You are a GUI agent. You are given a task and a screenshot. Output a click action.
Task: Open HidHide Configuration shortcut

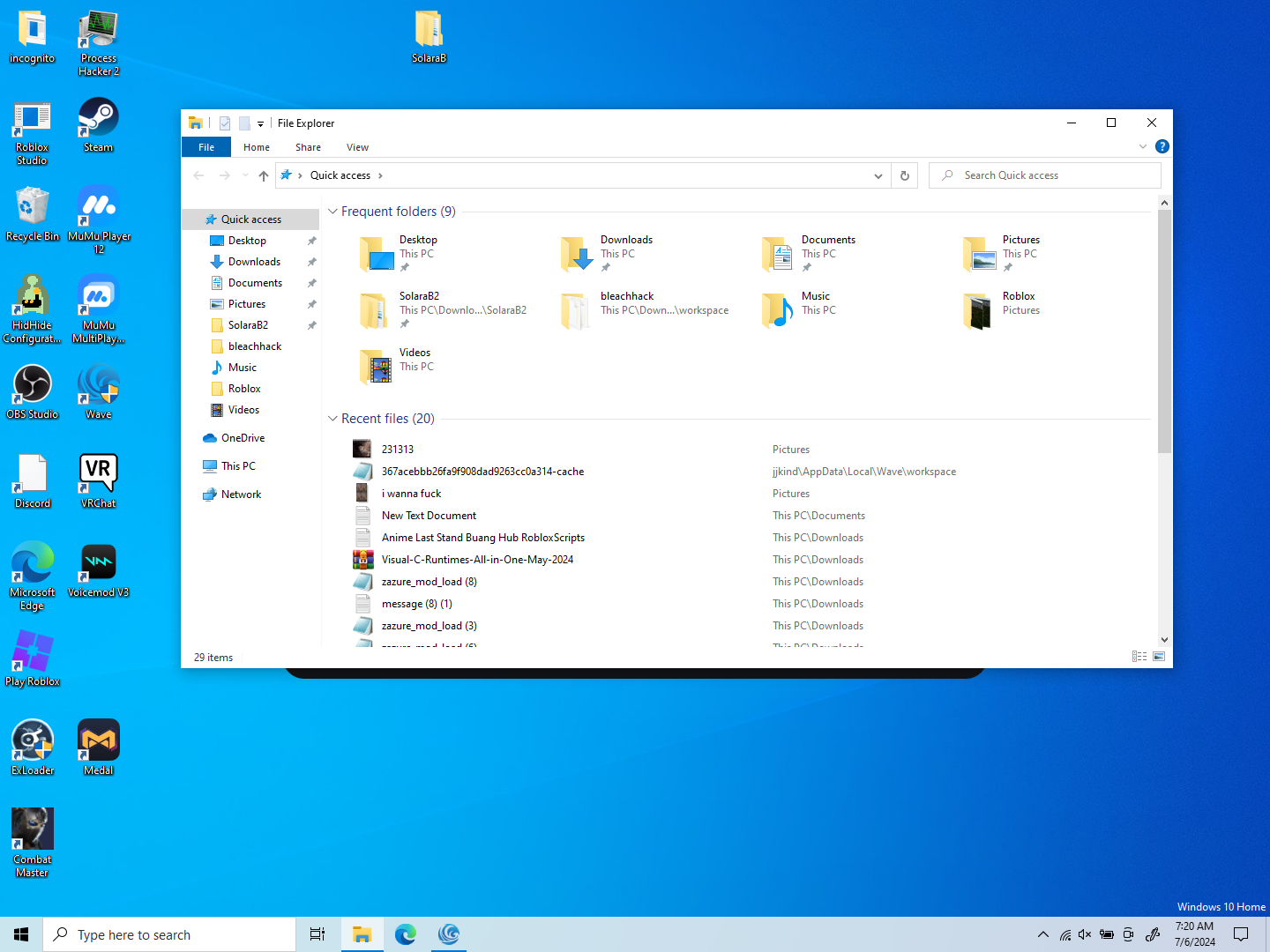(x=33, y=309)
